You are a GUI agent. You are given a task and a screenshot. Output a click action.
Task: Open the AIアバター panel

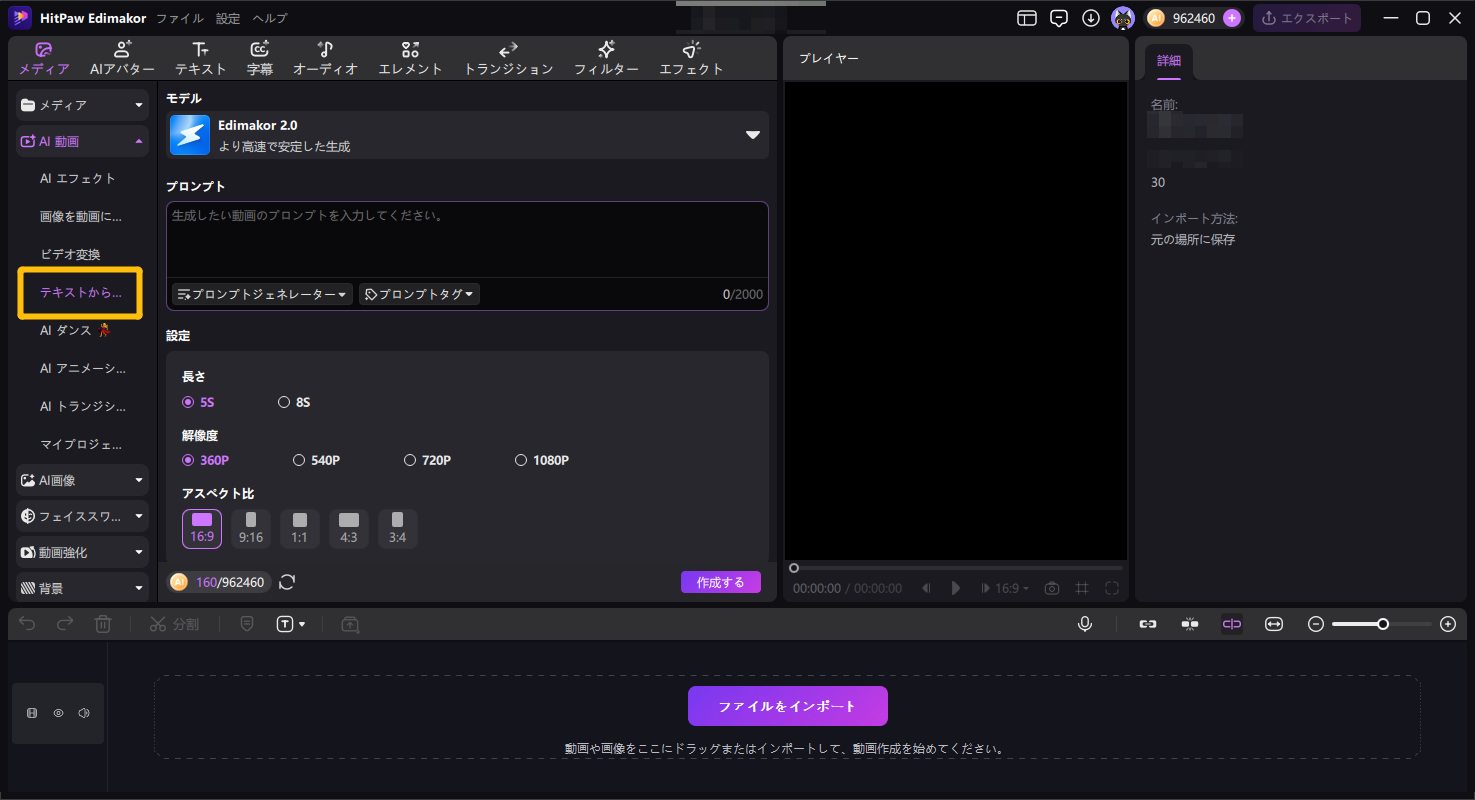(122, 57)
